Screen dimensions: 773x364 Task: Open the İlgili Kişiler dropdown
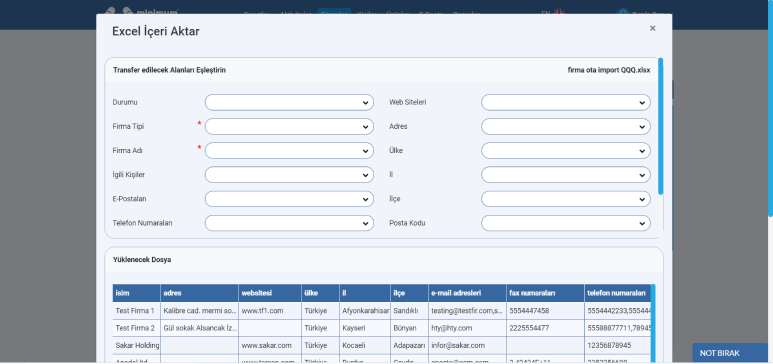click(x=289, y=175)
